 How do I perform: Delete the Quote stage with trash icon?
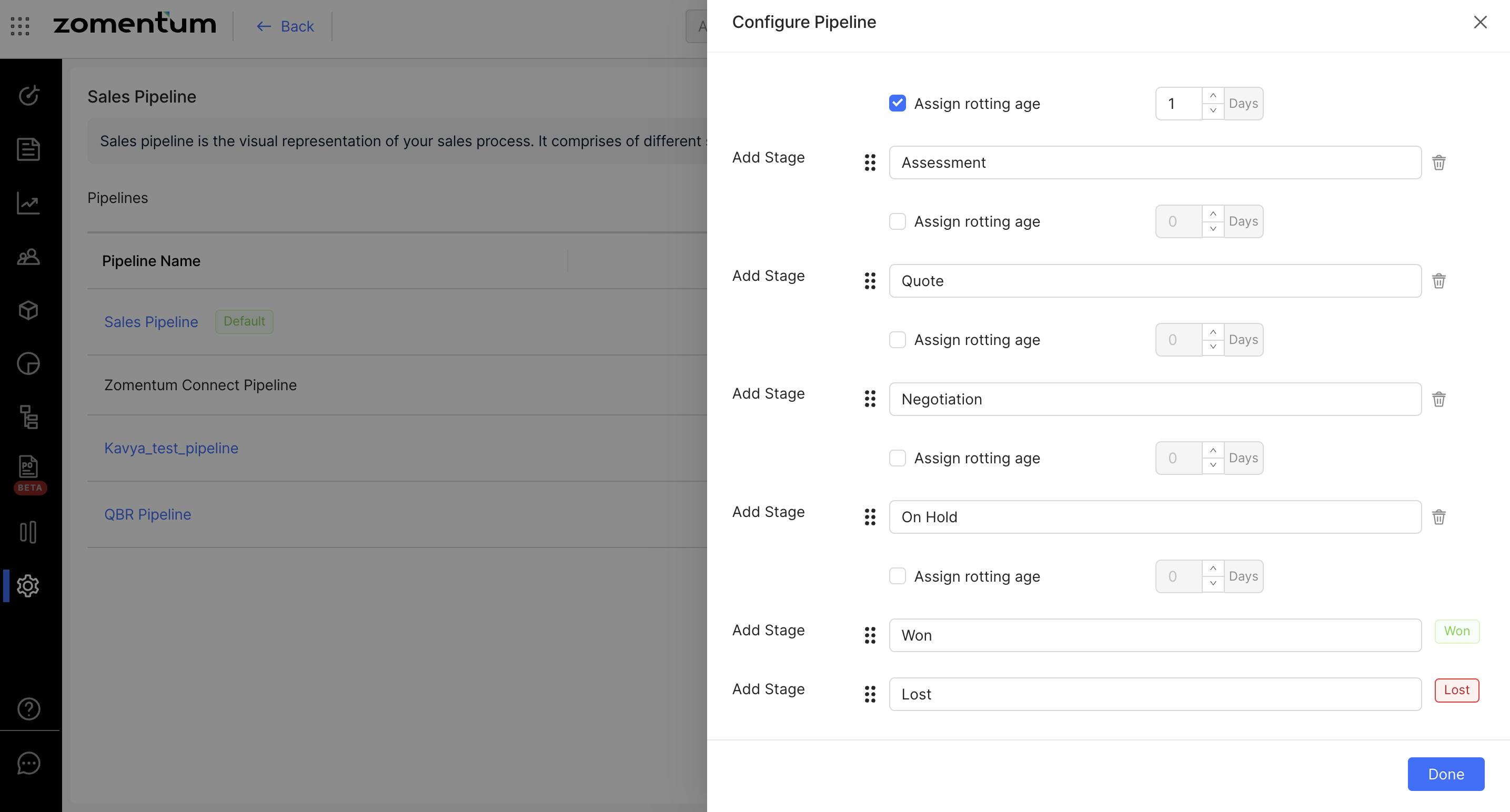[1438, 281]
